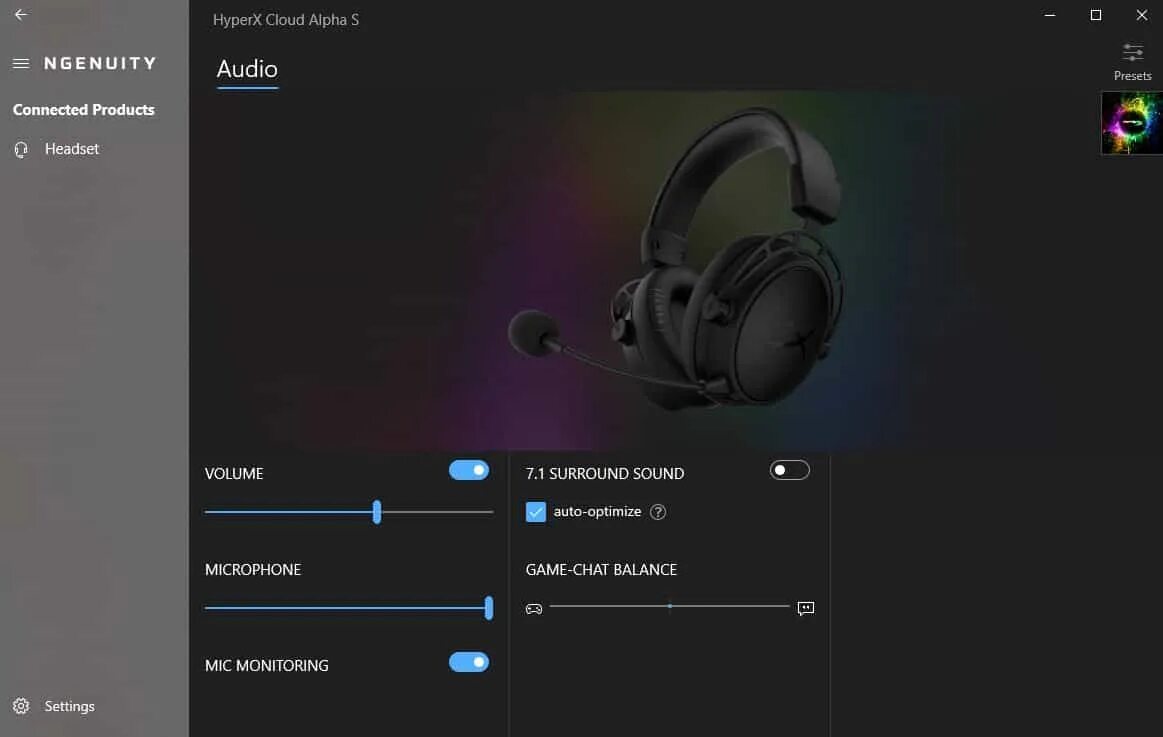Disable the Mic Monitoring toggle
The image size is (1163, 737).
469,662
